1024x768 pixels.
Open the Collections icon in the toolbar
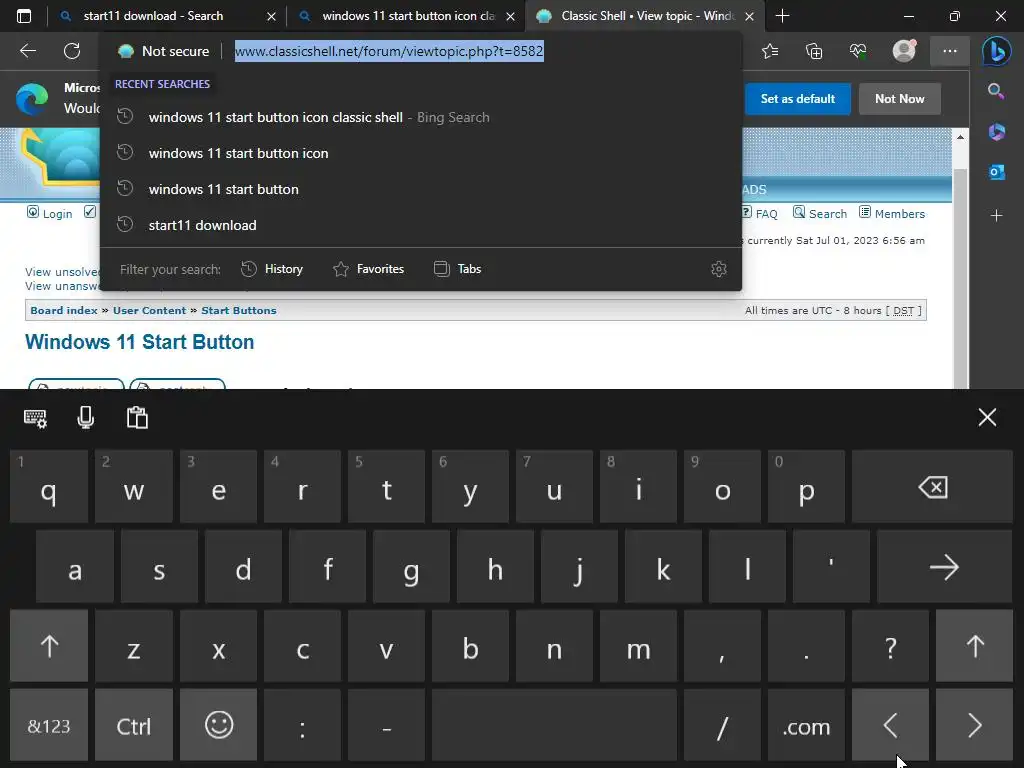(814, 51)
